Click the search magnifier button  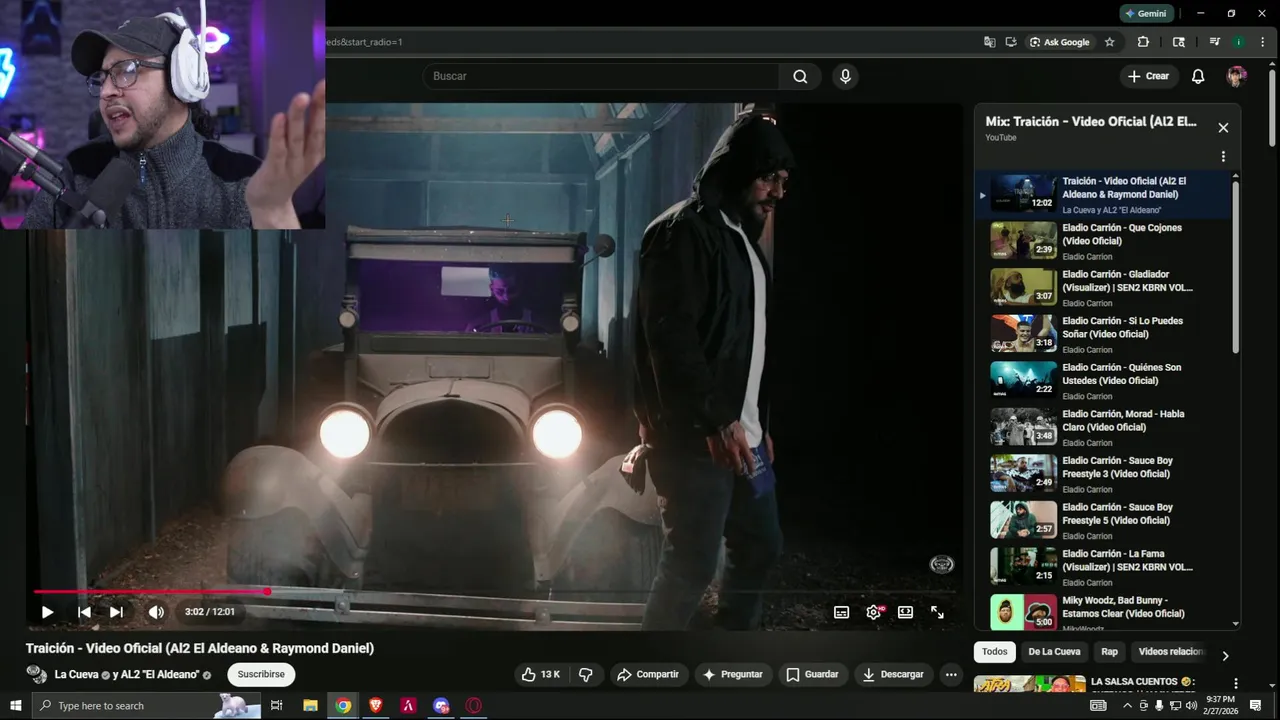coord(800,76)
